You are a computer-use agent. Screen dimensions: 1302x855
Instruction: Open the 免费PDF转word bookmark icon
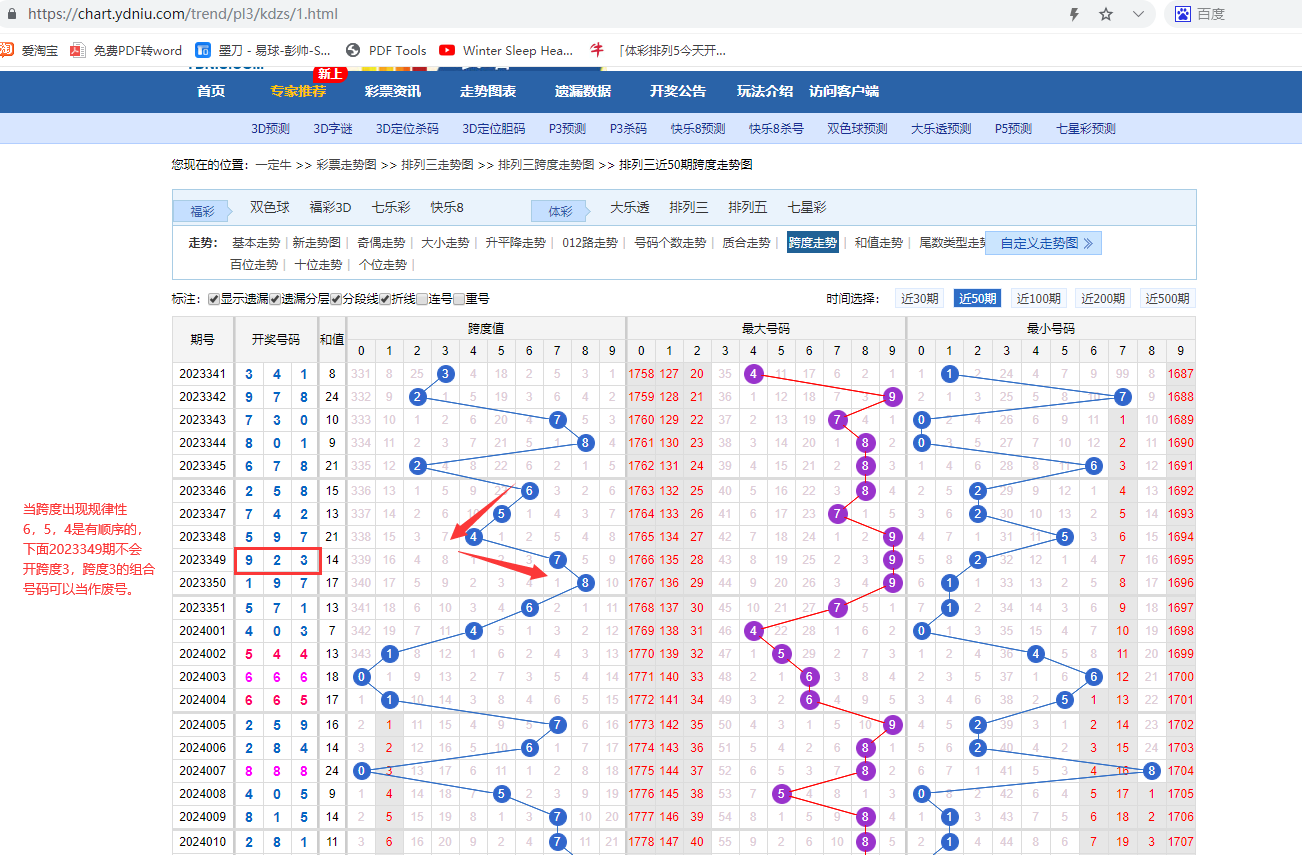78,50
